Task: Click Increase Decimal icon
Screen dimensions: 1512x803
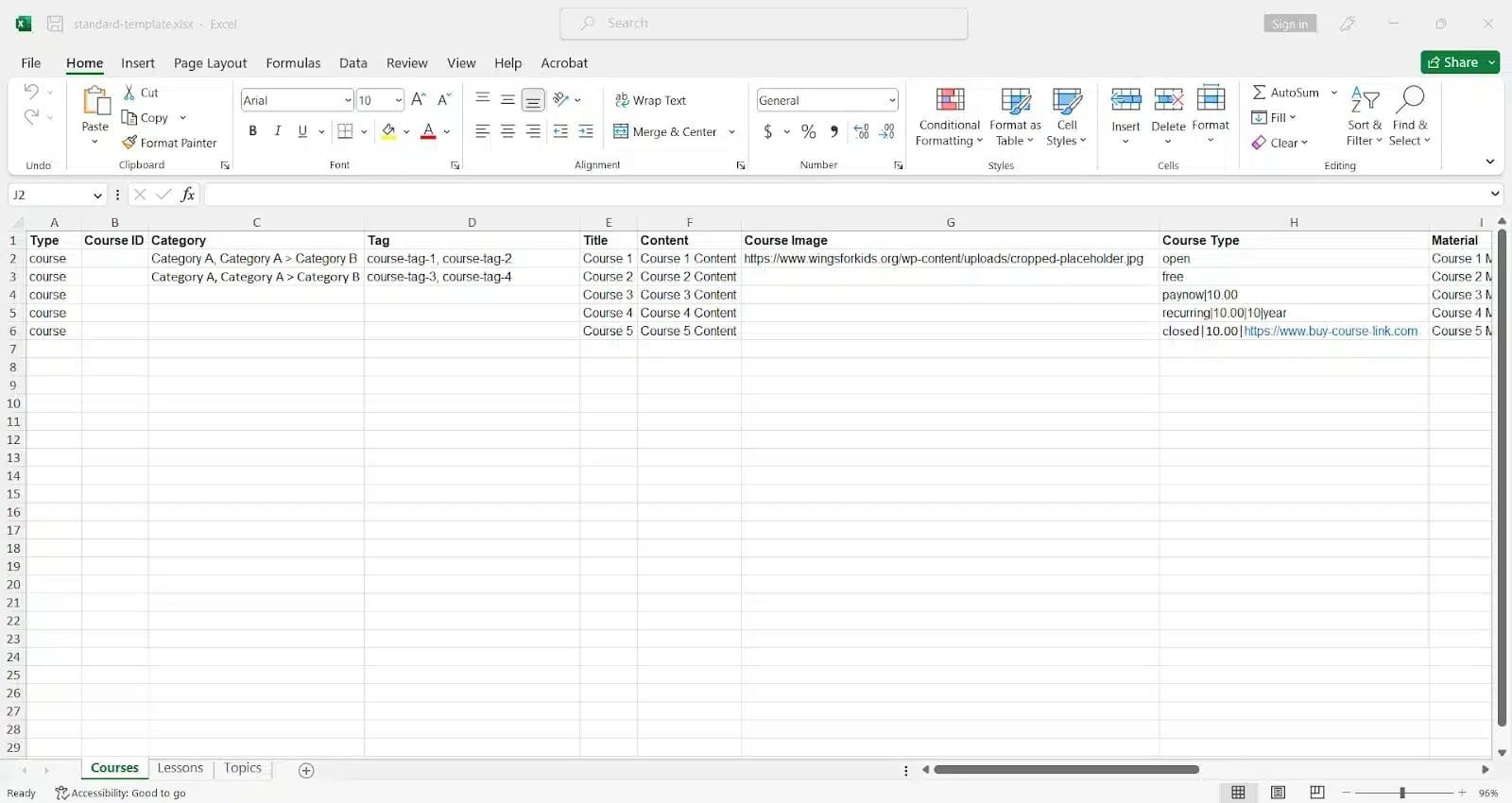Action: (x=861, y=131)
